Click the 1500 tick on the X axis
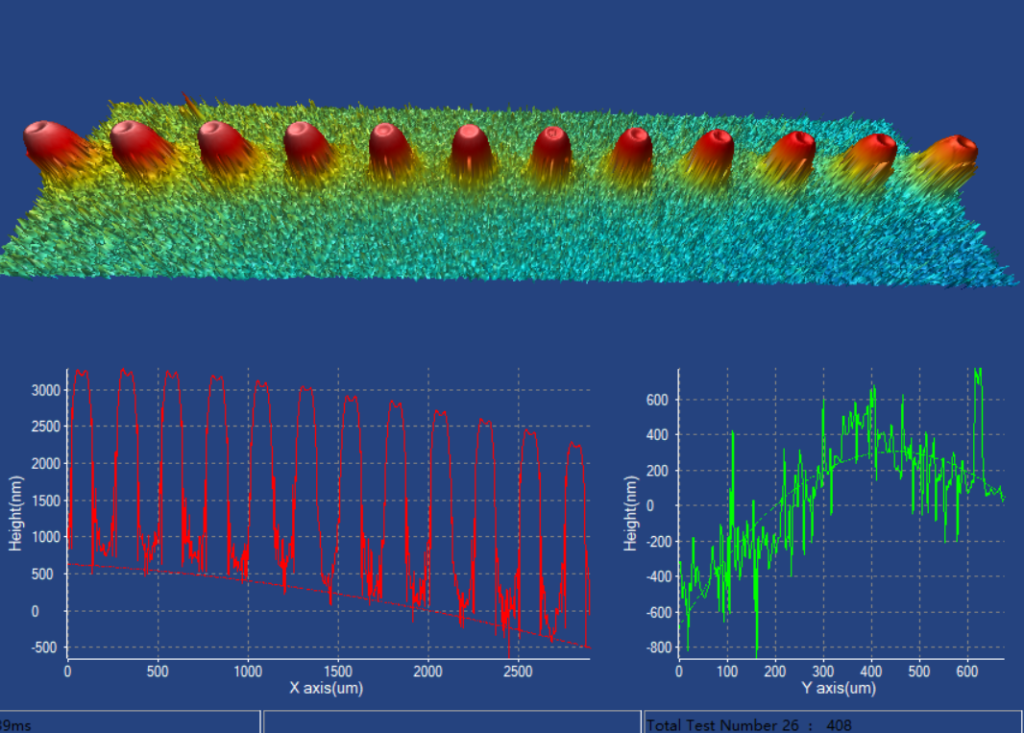The width and height of the screenshot is (1024, 733). click(x=338, y=671)
